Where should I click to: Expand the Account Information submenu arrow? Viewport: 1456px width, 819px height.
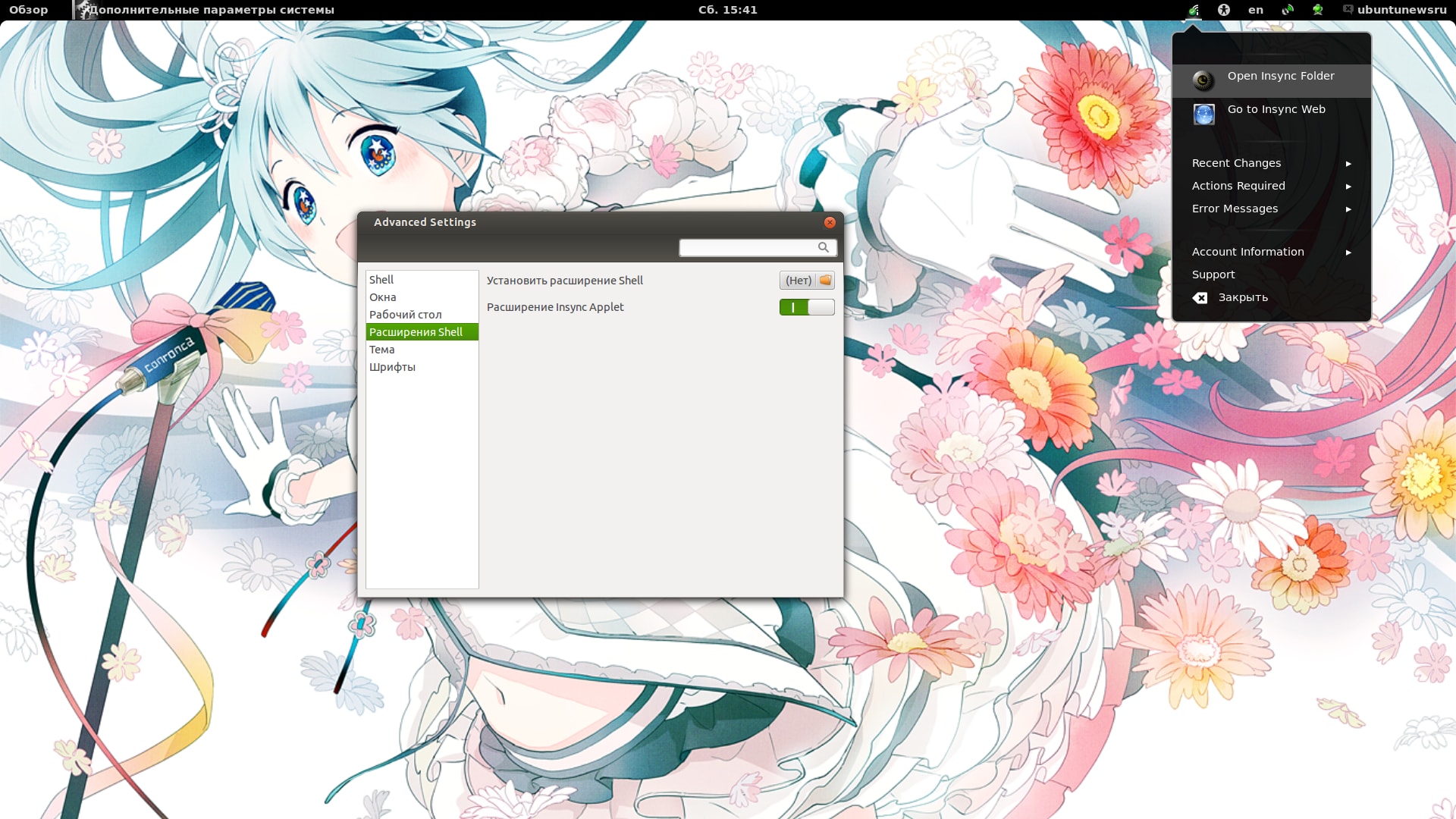(x=1348, y=253)
